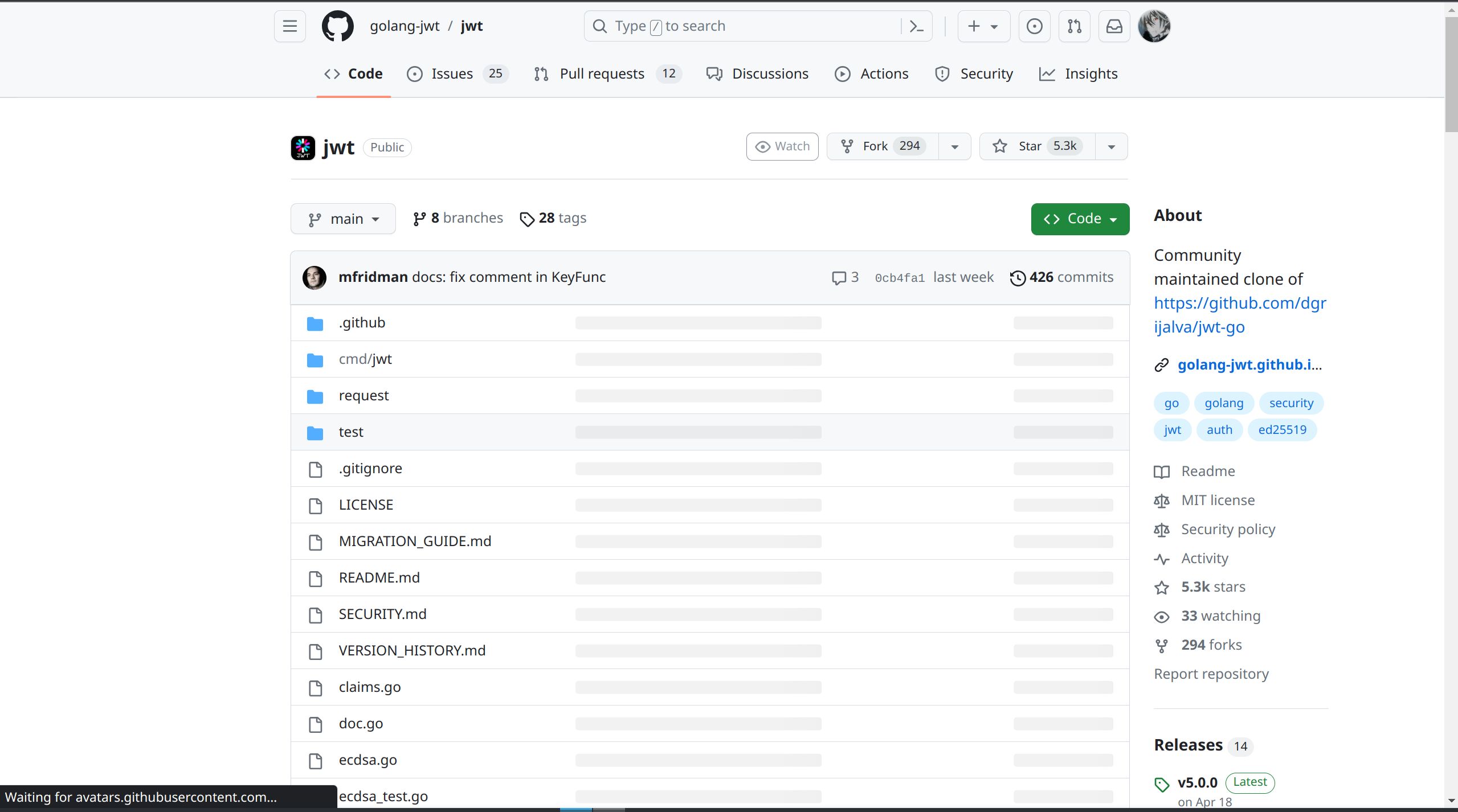Click the go topic tag
This screenshot has height=812, width=1458.
click(x=1171, y=403)
